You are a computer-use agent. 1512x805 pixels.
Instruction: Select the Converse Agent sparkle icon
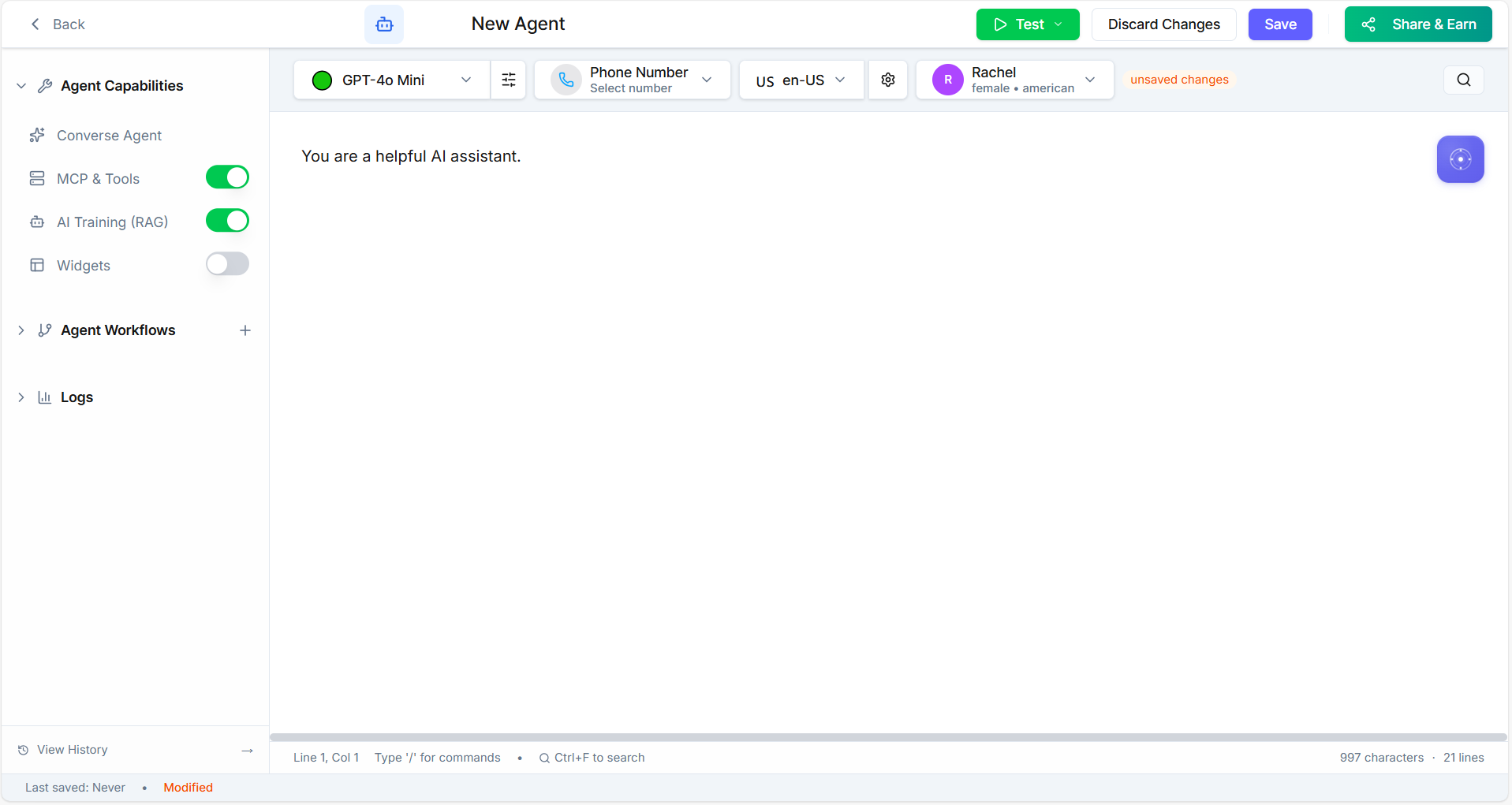pyautogui.click(x=37, y=135)
